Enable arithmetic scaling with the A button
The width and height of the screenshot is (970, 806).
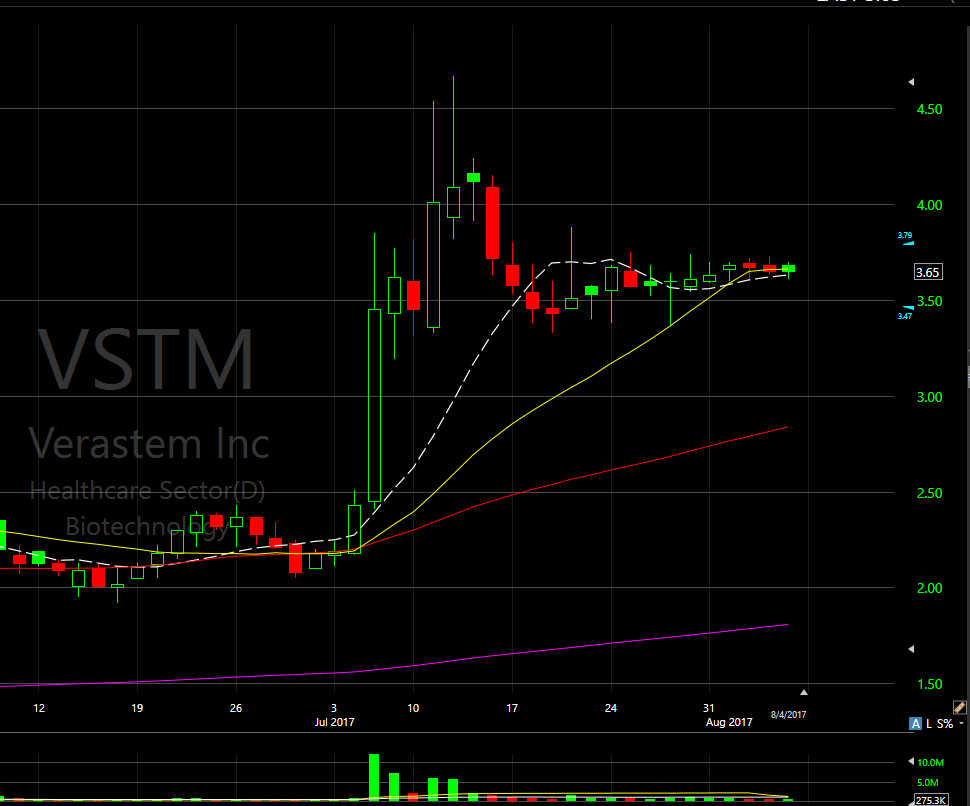tap(916, 724)
